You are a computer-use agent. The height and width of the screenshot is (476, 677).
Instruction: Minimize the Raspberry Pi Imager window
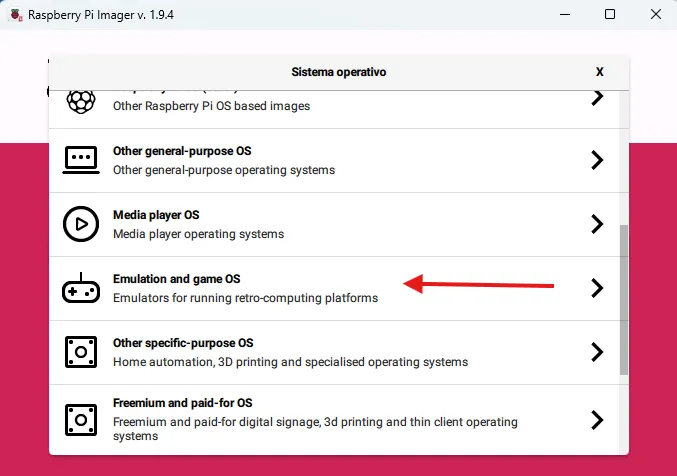tap(565, 15)
